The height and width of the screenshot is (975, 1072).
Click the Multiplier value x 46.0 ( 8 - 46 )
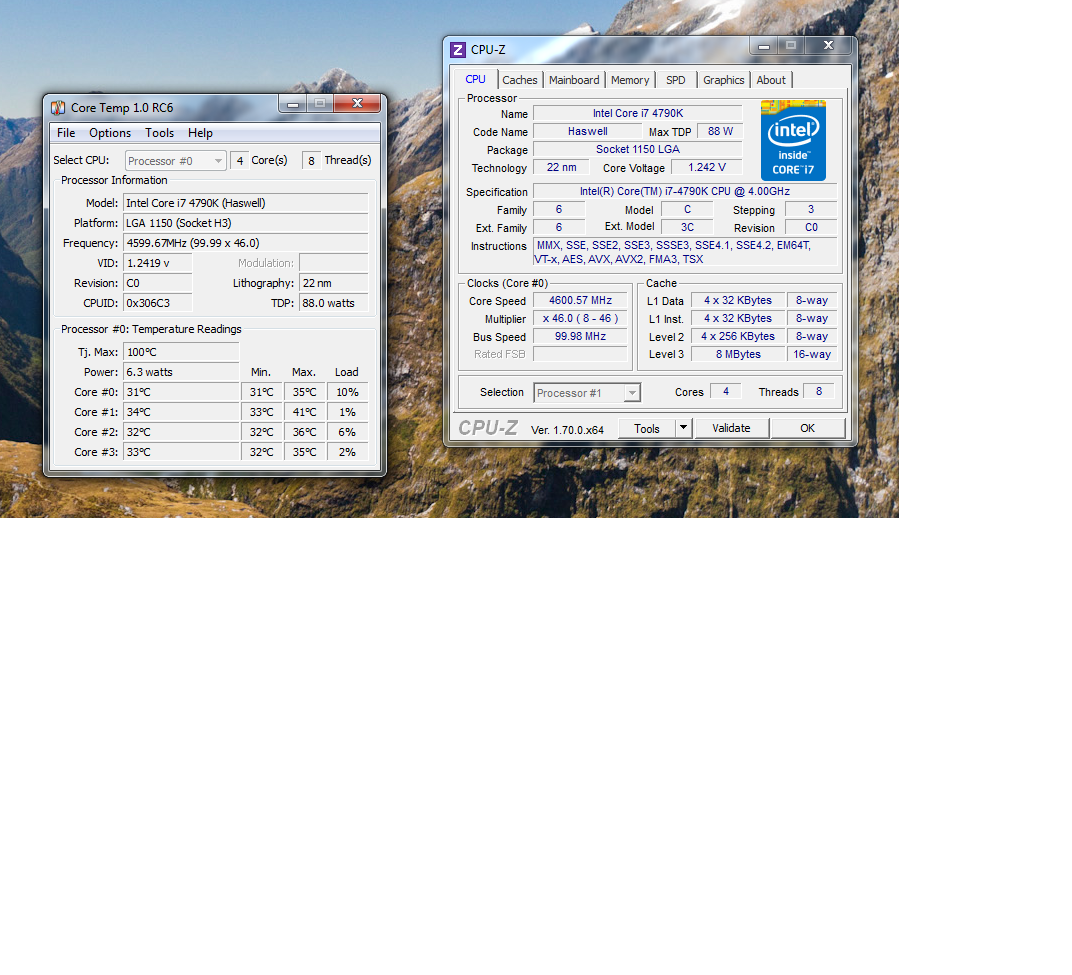coord(580,319)
